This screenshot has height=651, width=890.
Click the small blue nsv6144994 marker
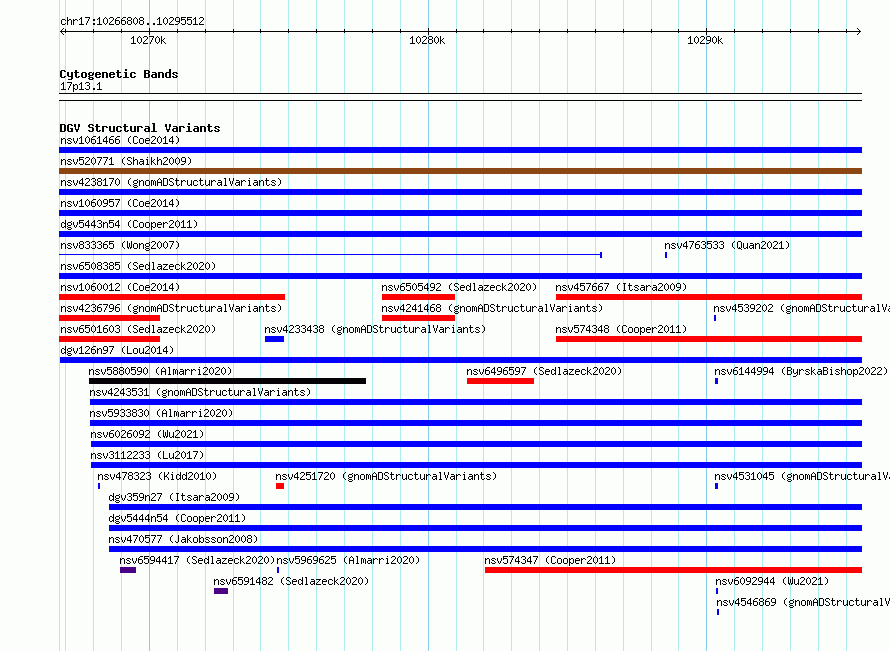(x=716, y=381)
